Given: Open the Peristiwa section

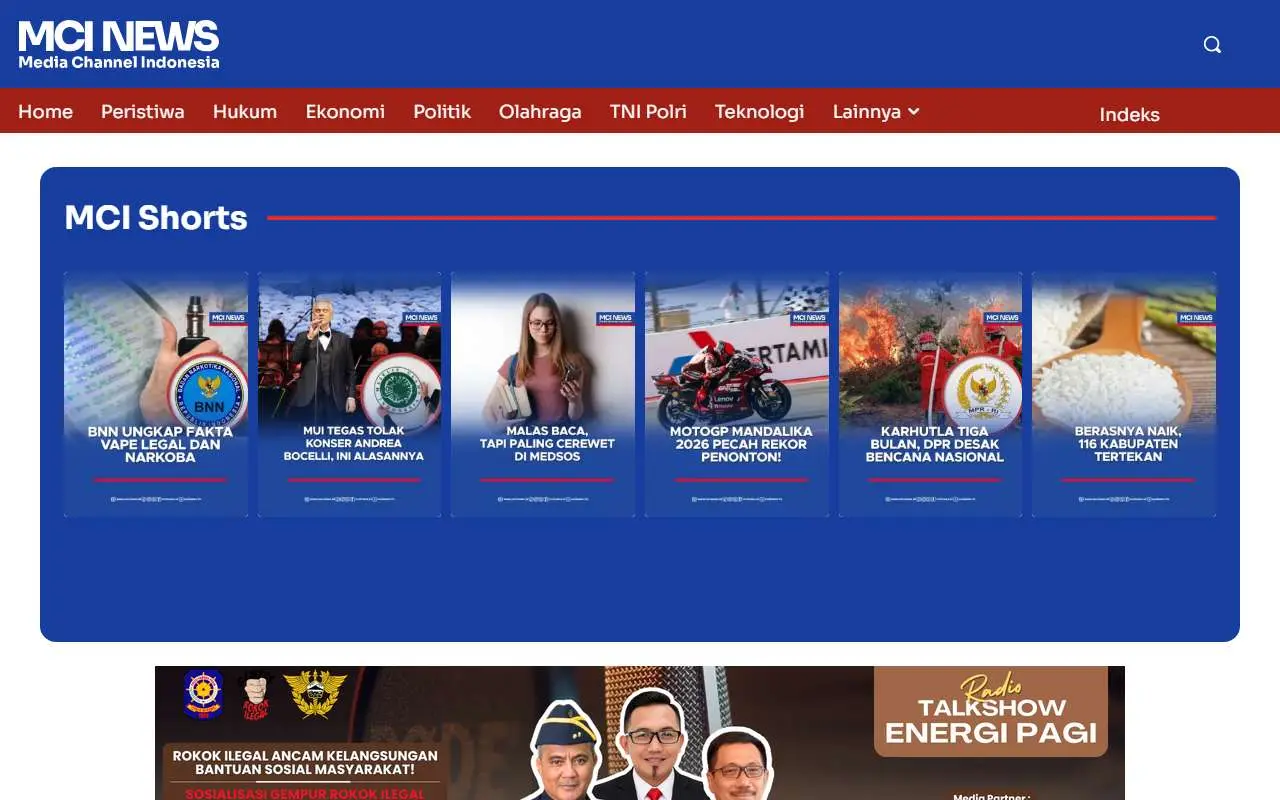Looking at the screenshot, I should (143, 112).
